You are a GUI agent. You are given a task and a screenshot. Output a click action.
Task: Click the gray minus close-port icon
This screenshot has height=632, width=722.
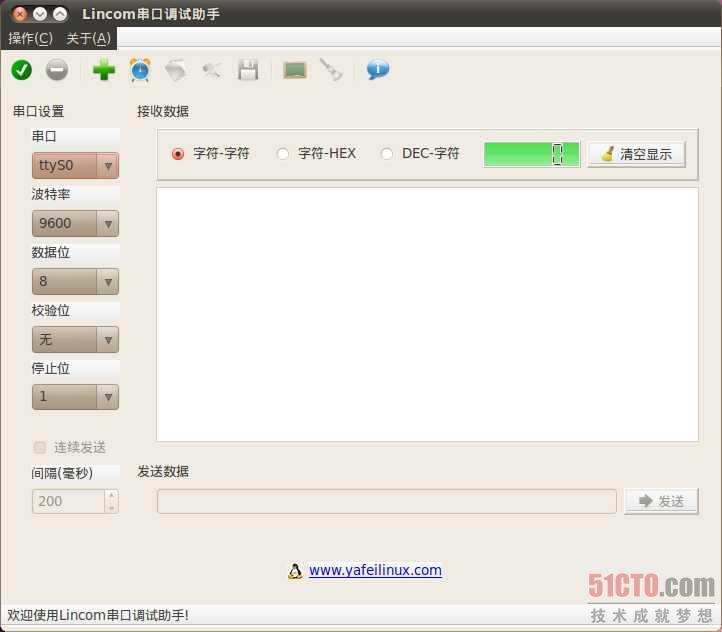57,70
